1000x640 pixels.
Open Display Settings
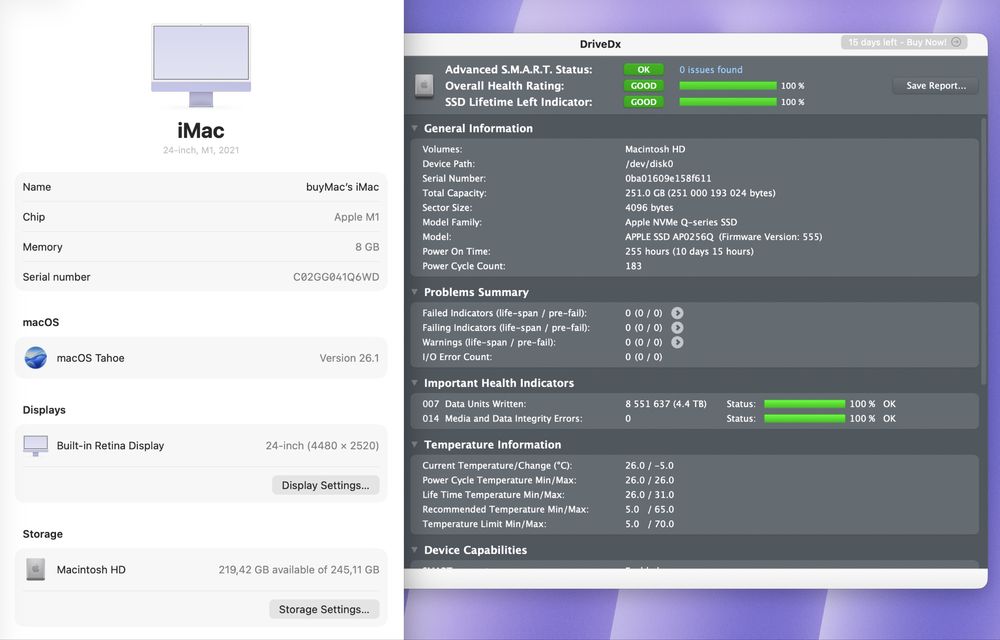(x=325, y=485)
